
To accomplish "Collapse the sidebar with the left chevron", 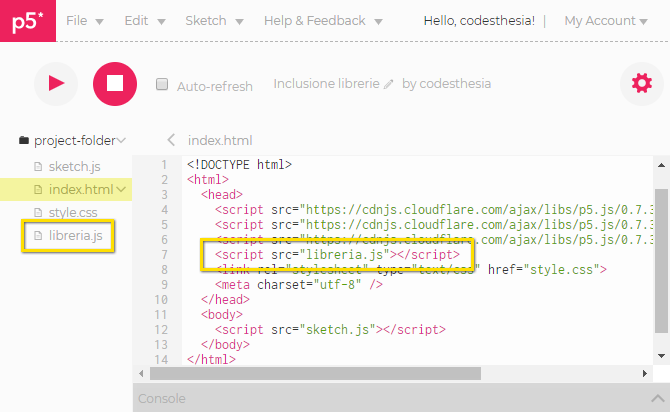I will tap(171, 140).
